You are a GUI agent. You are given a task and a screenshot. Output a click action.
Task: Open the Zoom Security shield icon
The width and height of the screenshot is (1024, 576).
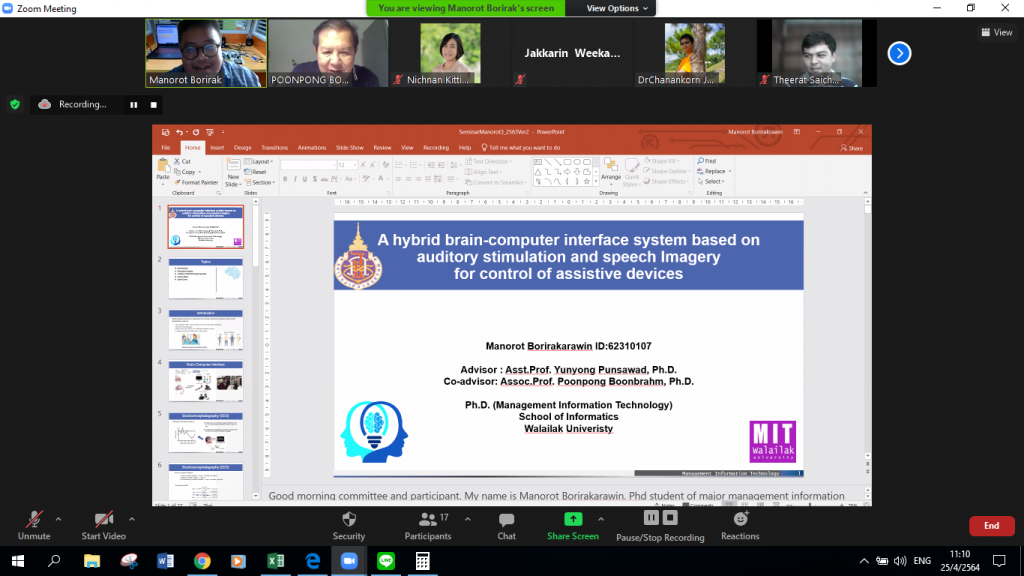(348, 520)
